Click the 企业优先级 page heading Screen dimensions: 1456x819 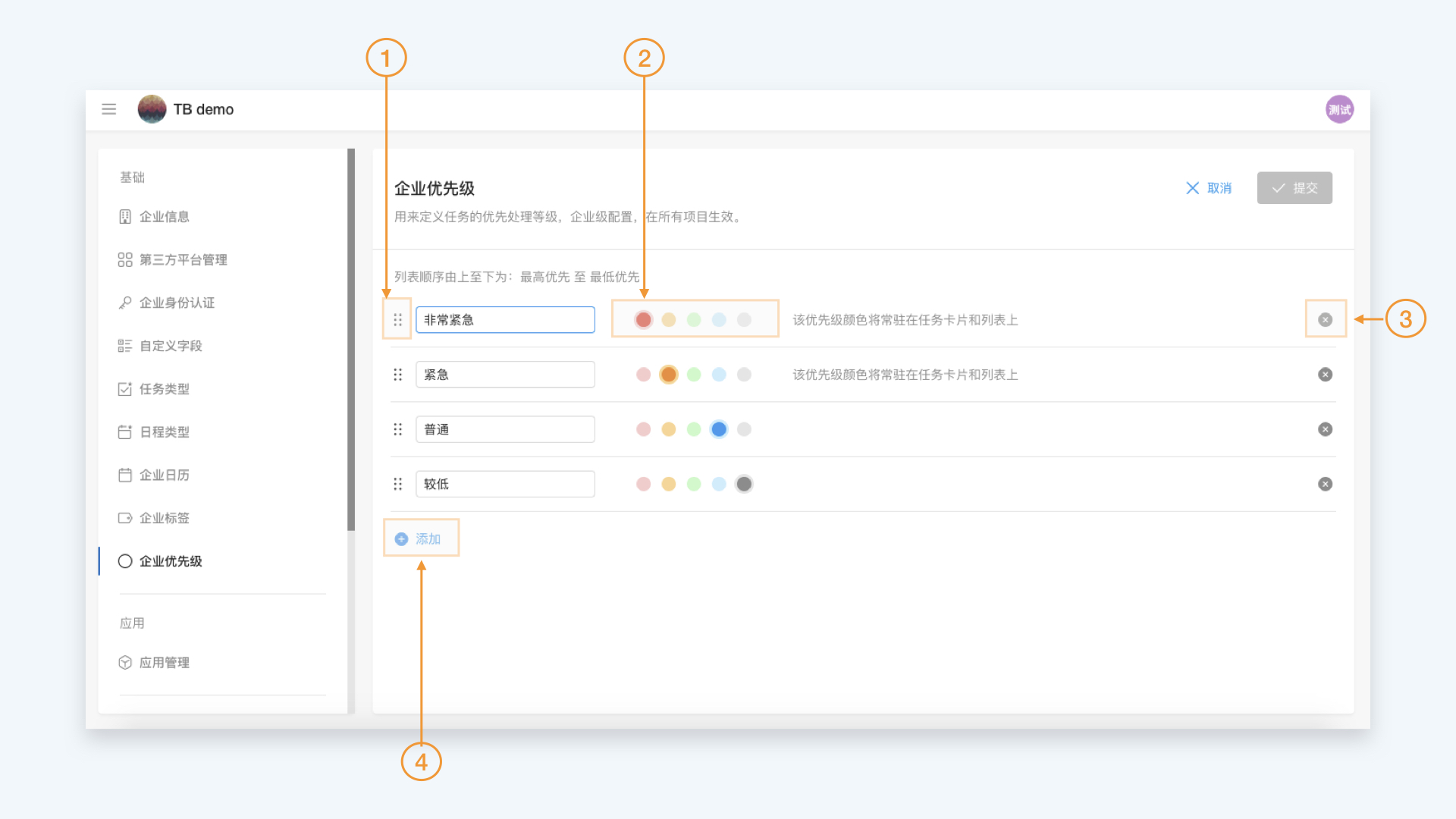[x=435, y=188]
